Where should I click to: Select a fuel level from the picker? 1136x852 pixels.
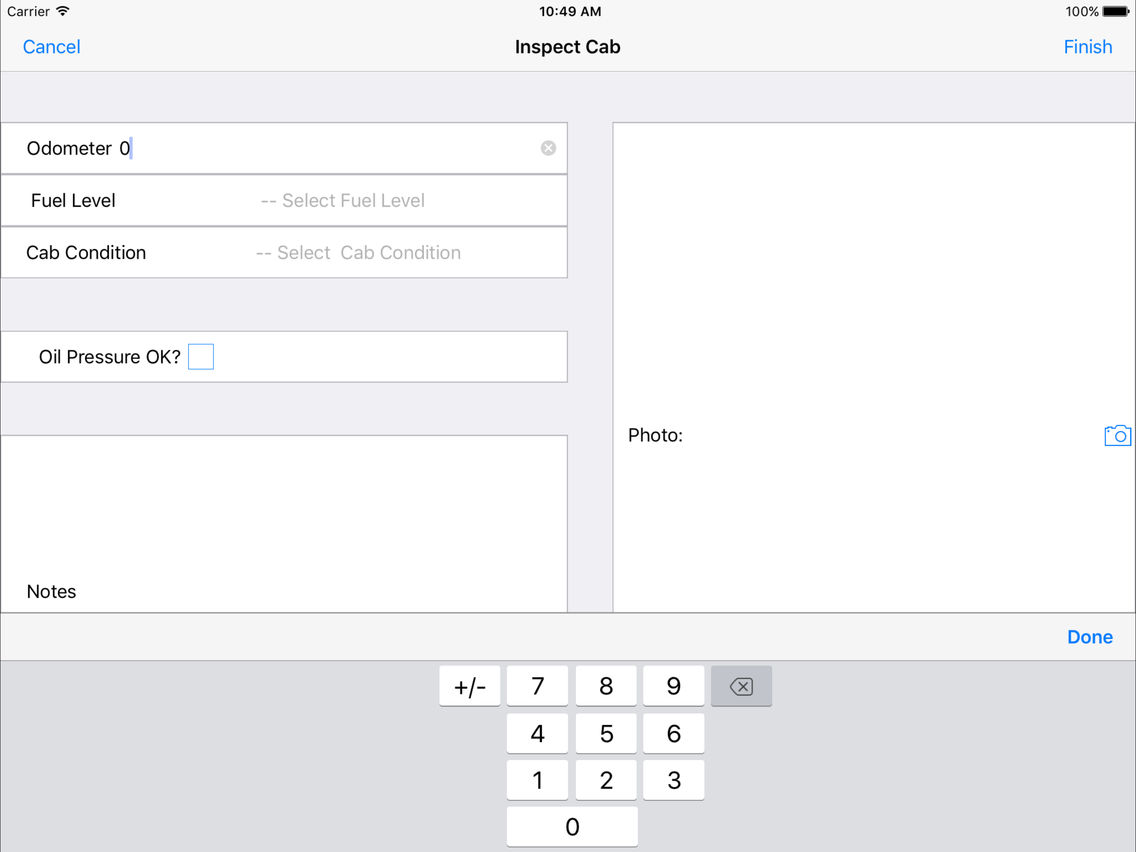[x=343, y=200]
